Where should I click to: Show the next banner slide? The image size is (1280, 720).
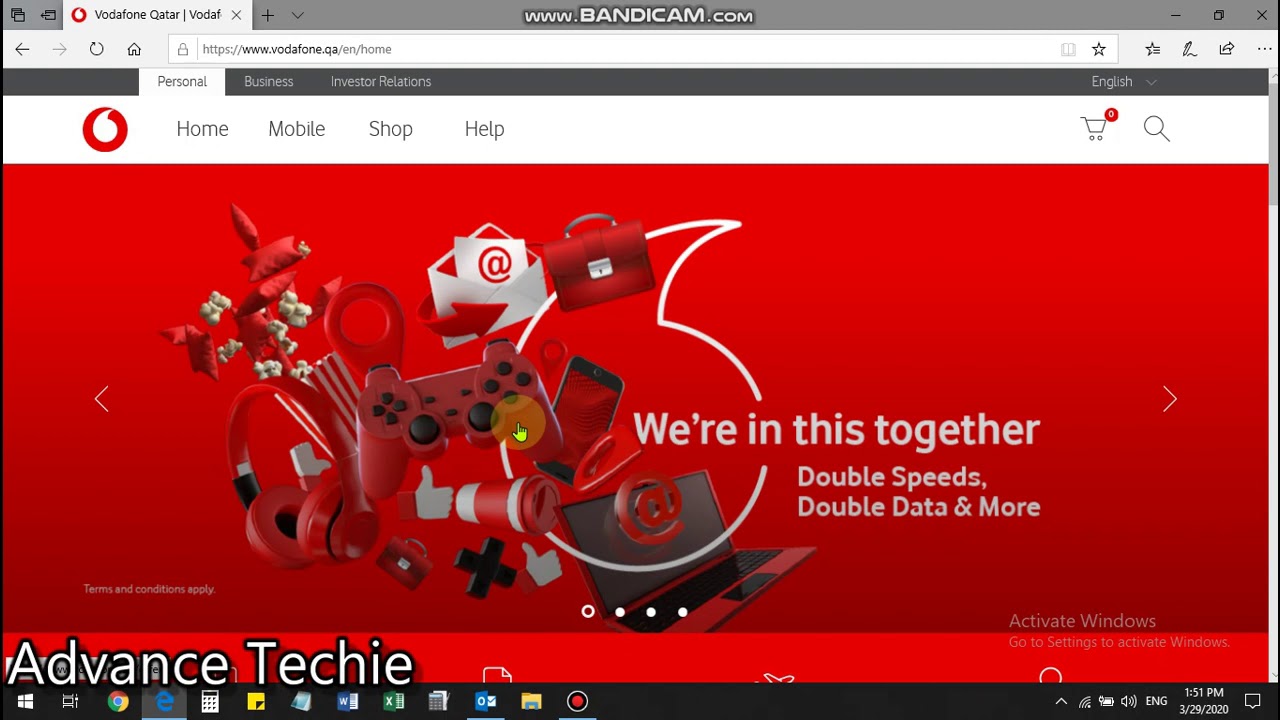click(x=1170, y=399)
